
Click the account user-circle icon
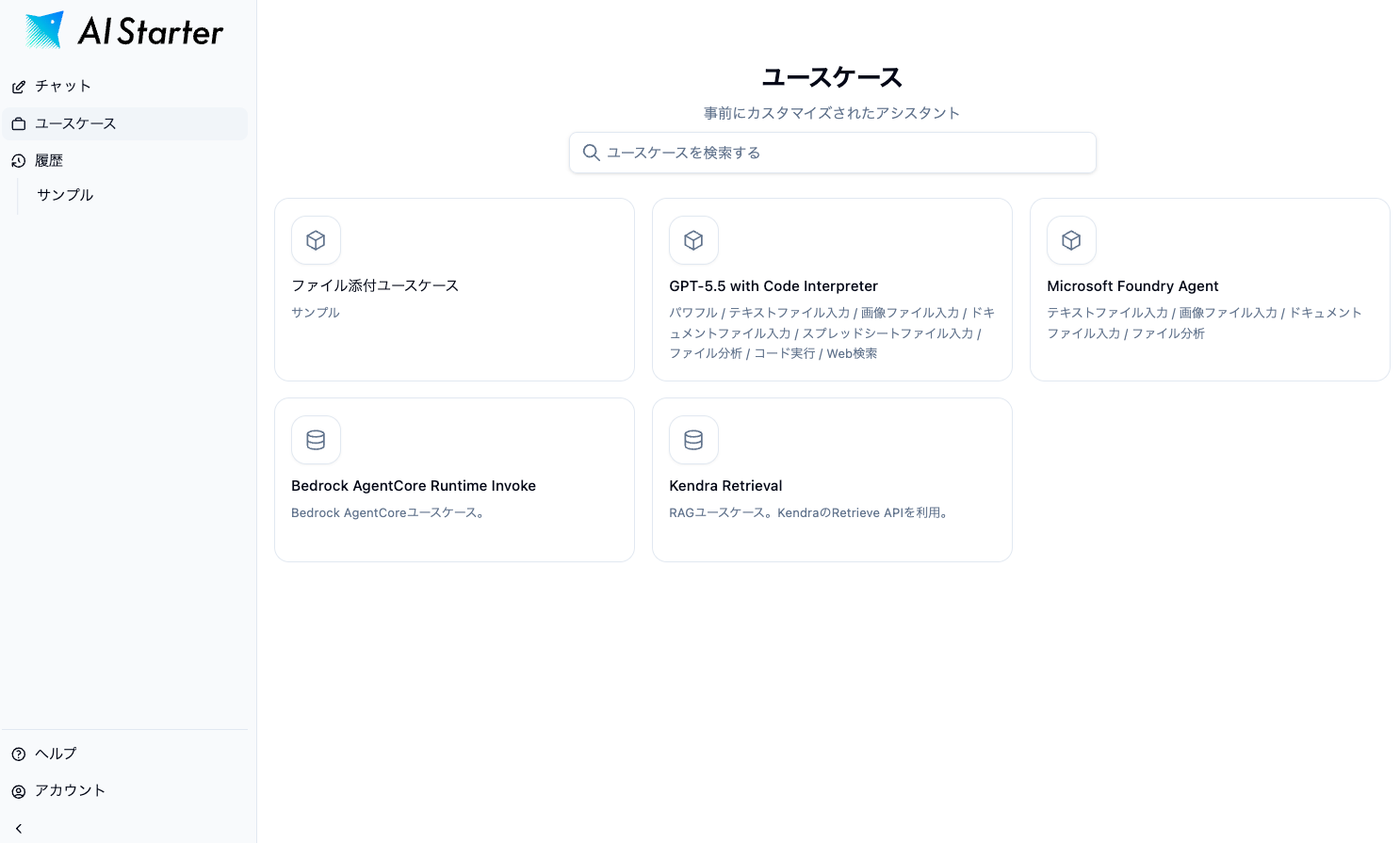tap(18, 791)
